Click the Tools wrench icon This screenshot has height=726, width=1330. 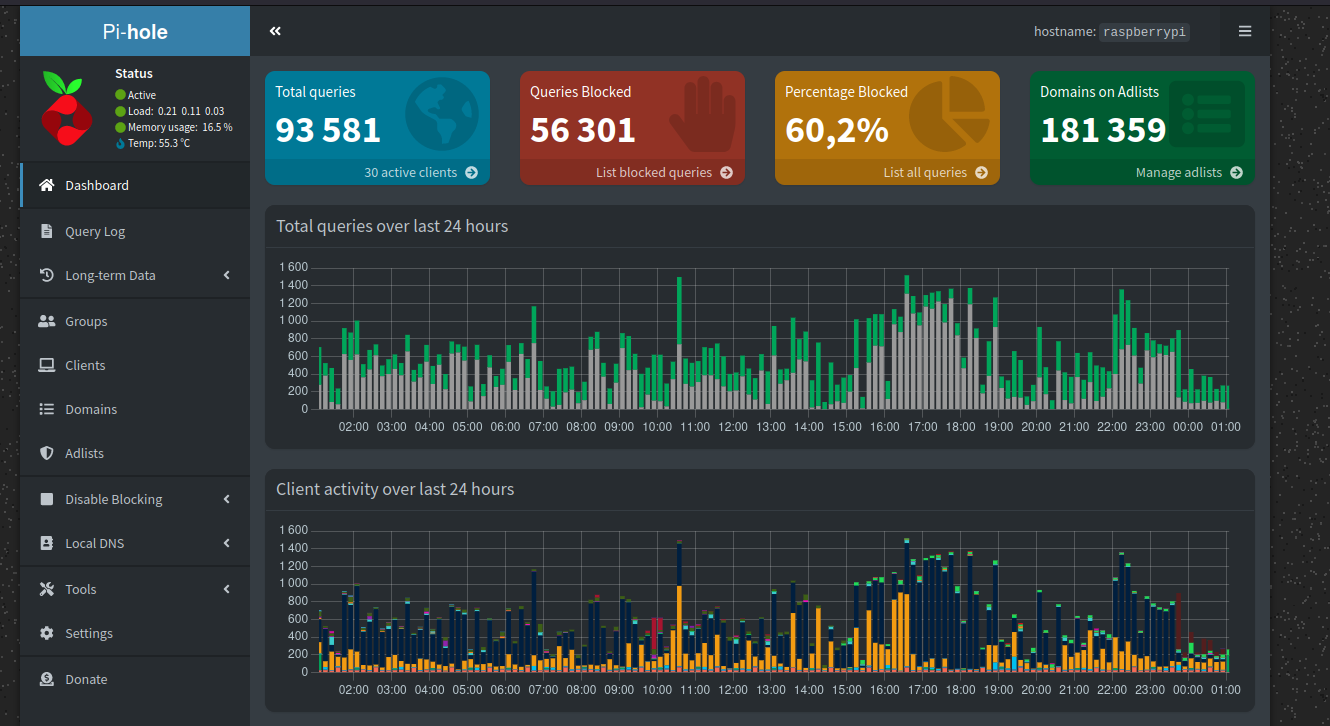click(46, 589)
